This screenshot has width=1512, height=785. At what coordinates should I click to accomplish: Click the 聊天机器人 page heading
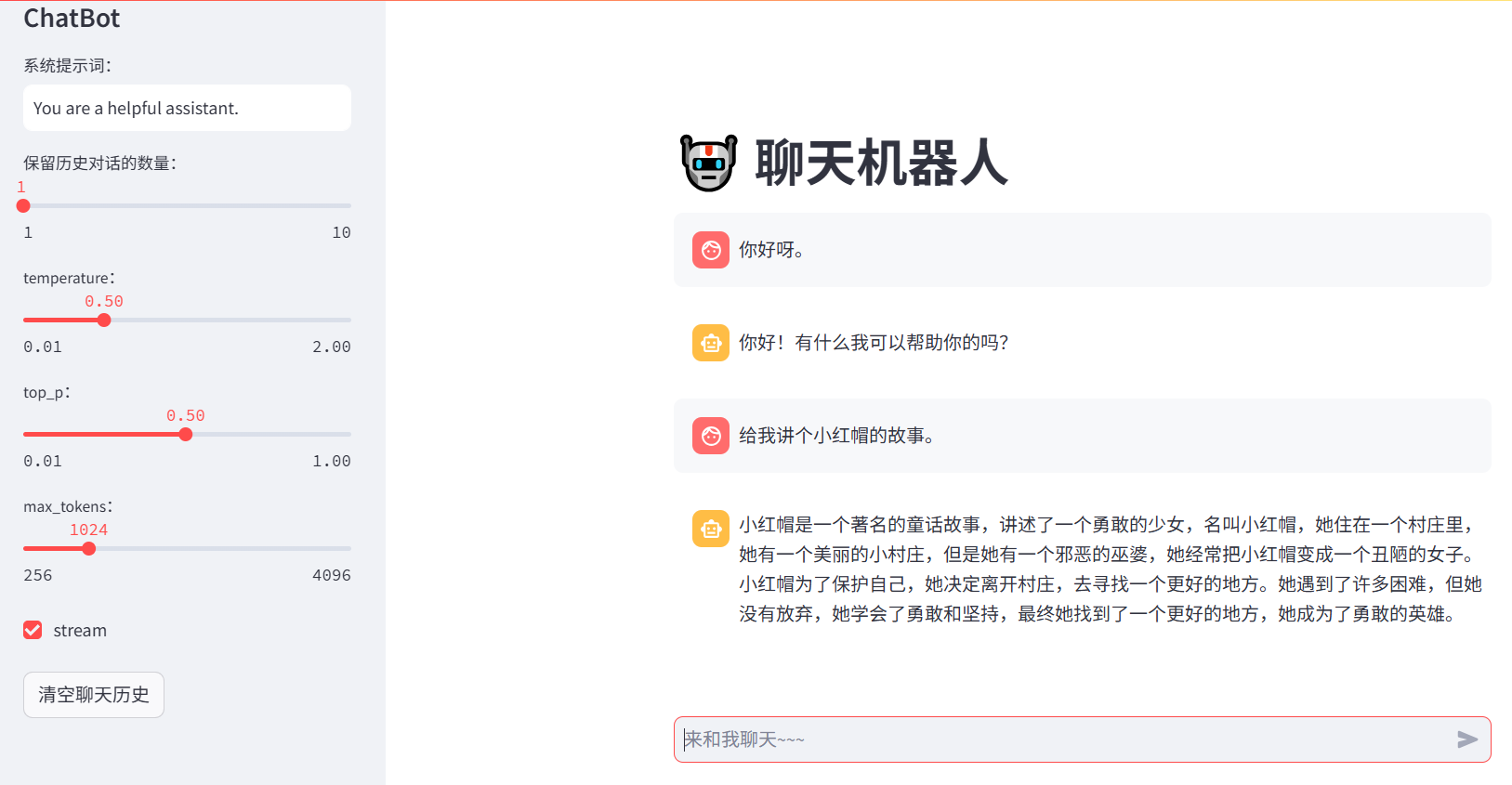click(881, 164)
